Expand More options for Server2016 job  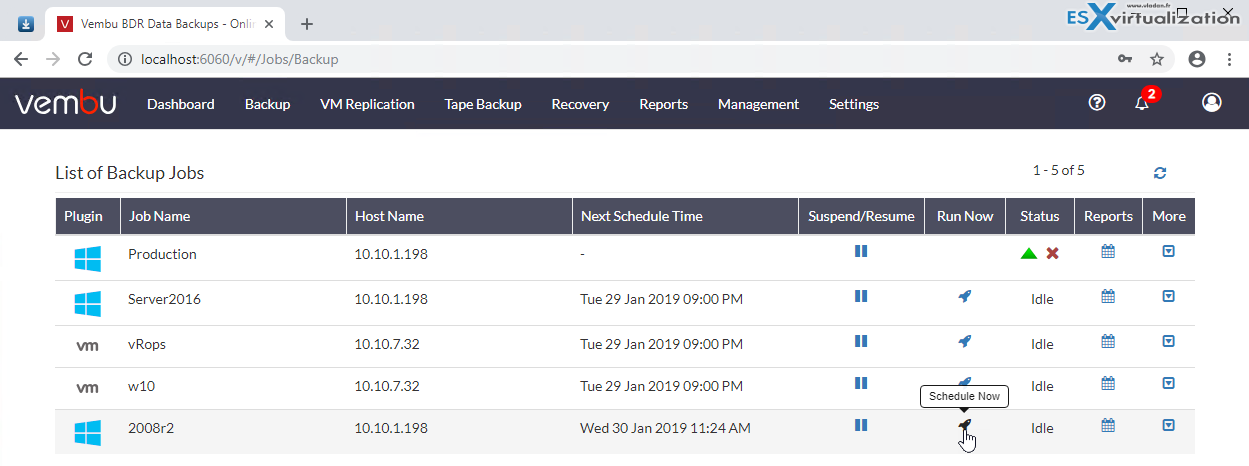click(x=1168, y=296)
